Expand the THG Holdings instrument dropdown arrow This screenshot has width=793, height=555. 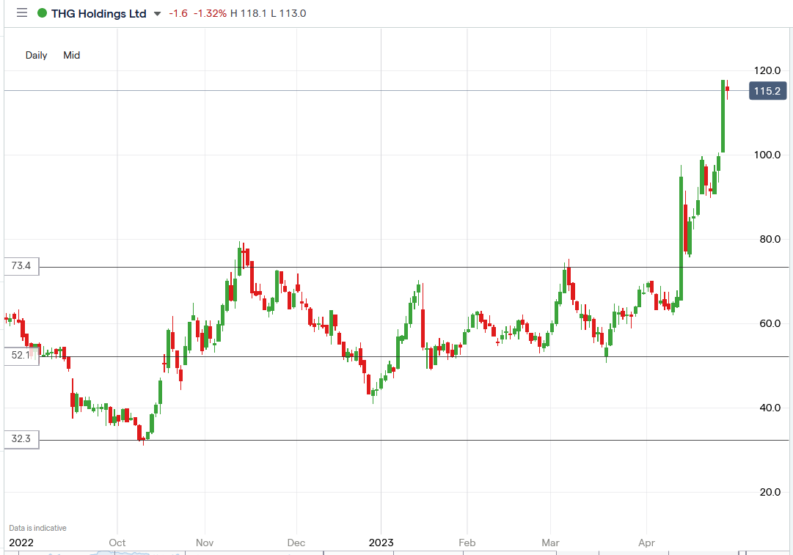(157, 14)
